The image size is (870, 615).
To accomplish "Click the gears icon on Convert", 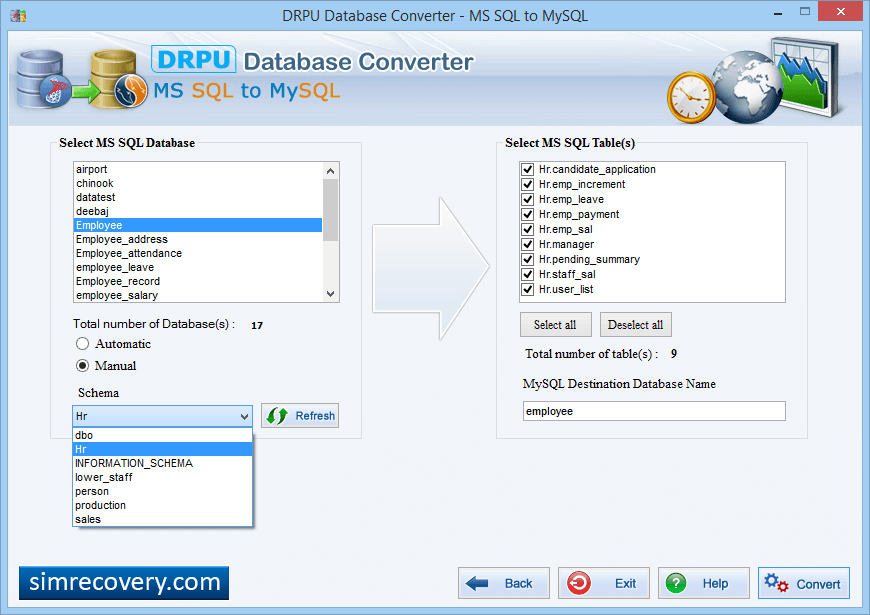I will (776, 583).
